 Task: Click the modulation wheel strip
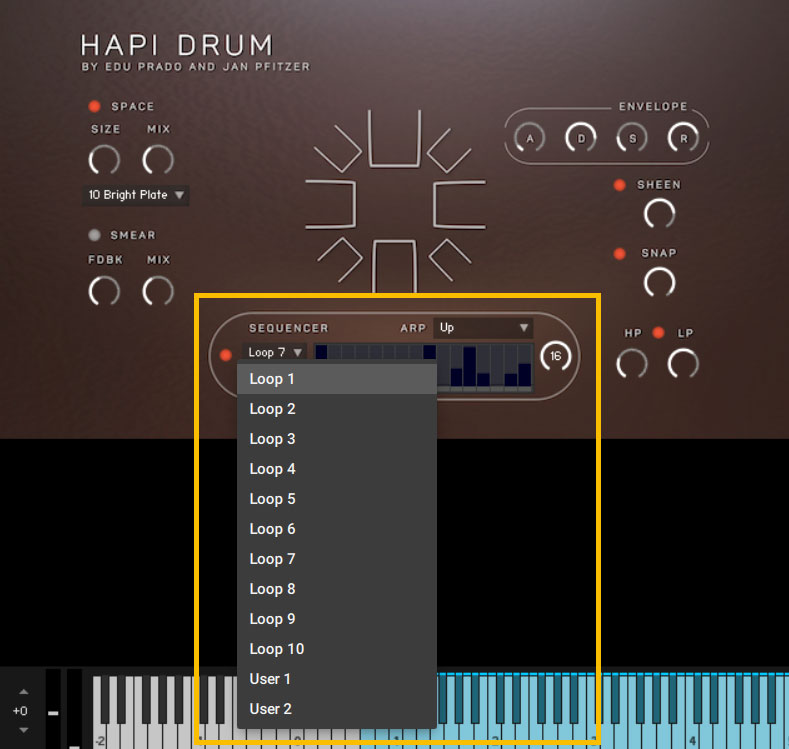pyautogui.click(x=74, y=709)
